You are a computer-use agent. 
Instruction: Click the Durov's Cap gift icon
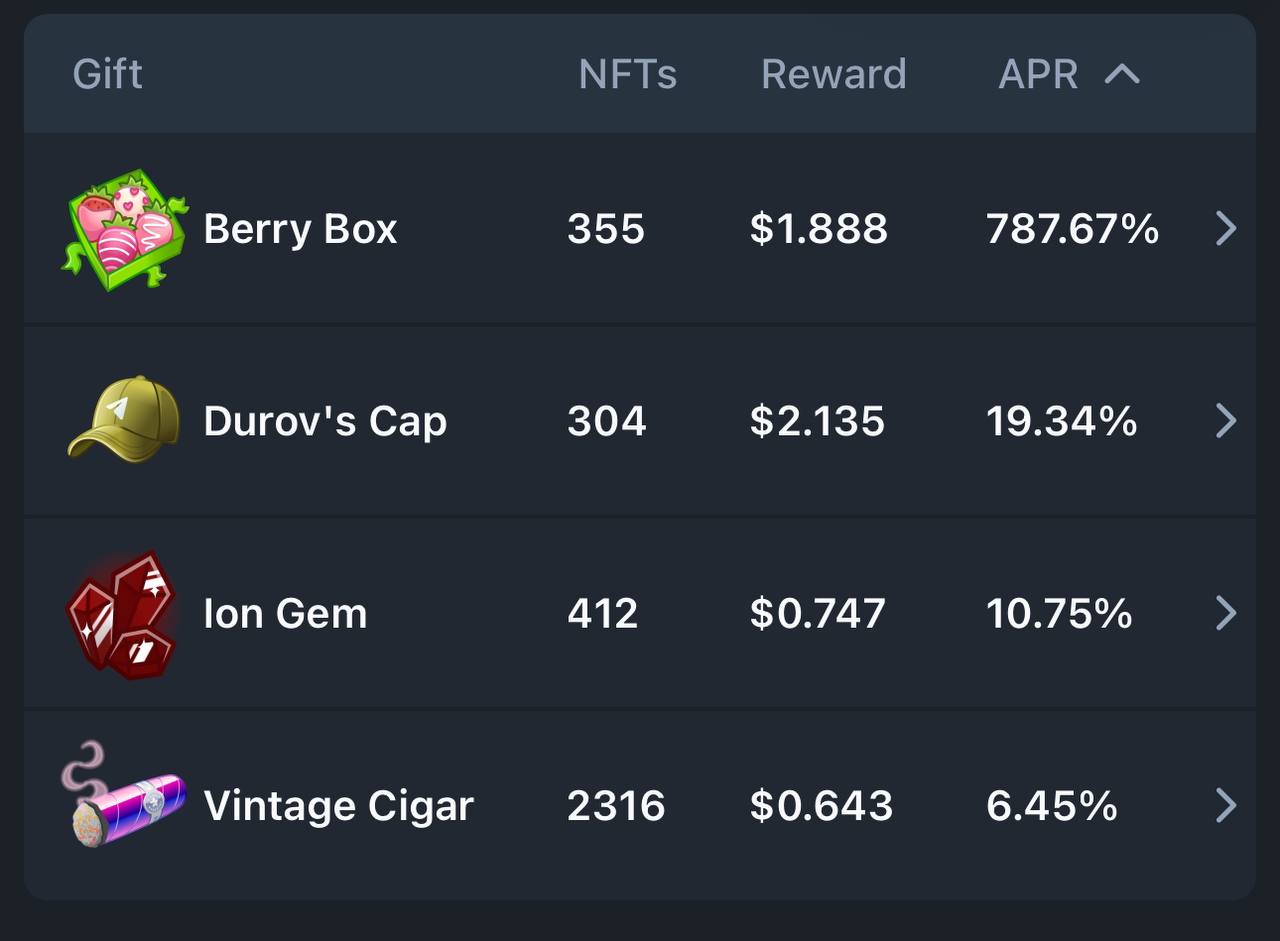(x=124, y=418)
